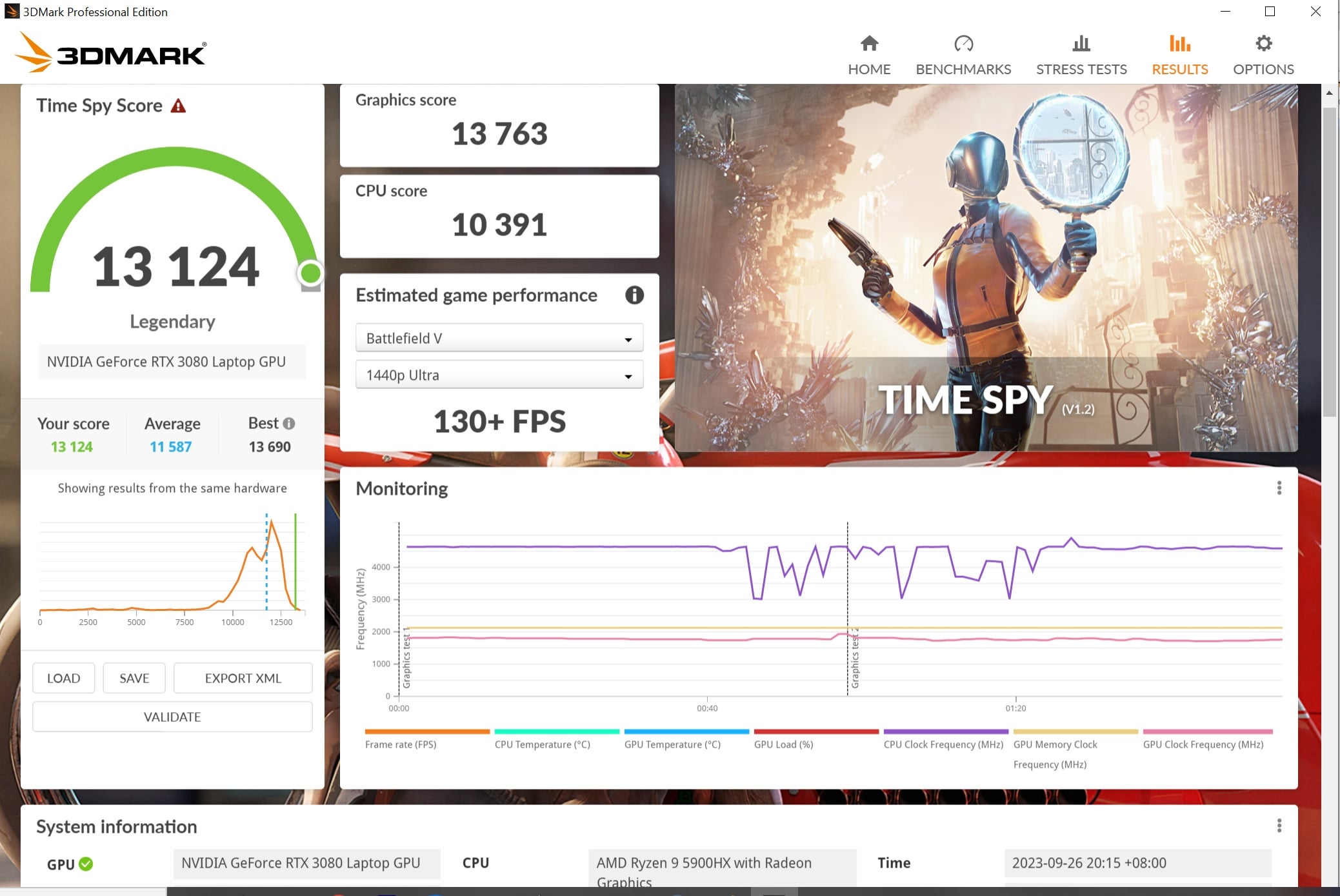Click the Average score 11 587
1340x896 pixels.
point(171,446)
